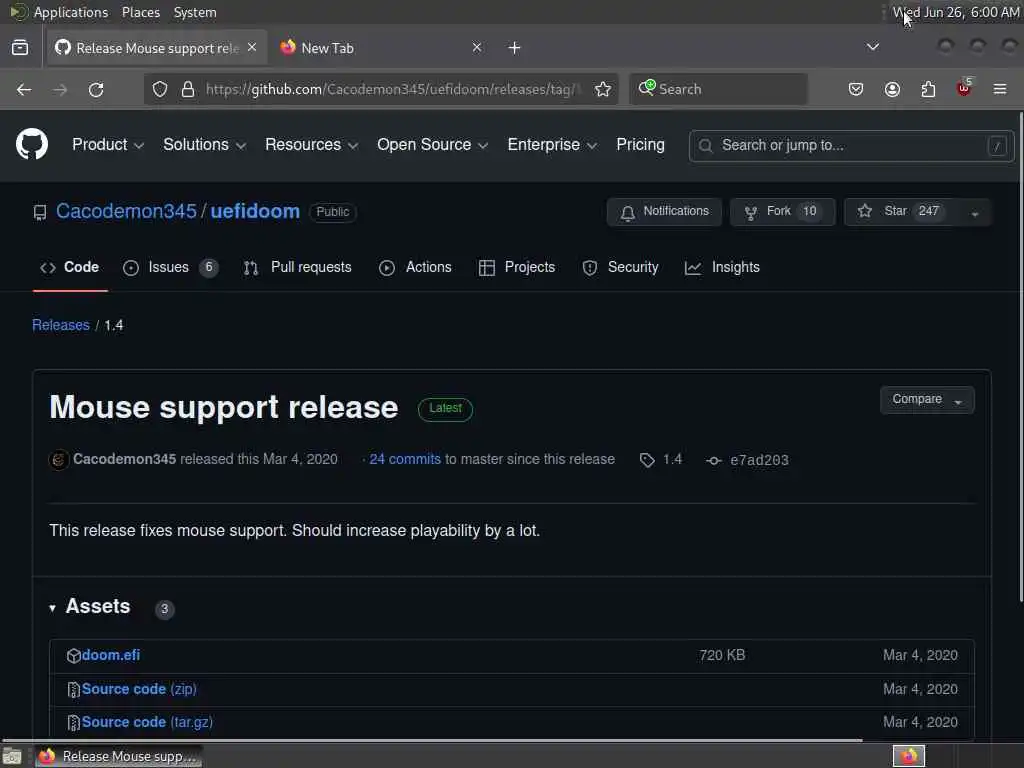Image resolution: width=1024 pixels, height=768 pixels.
Task: Open the System menu
Action: tap(195, 12)
